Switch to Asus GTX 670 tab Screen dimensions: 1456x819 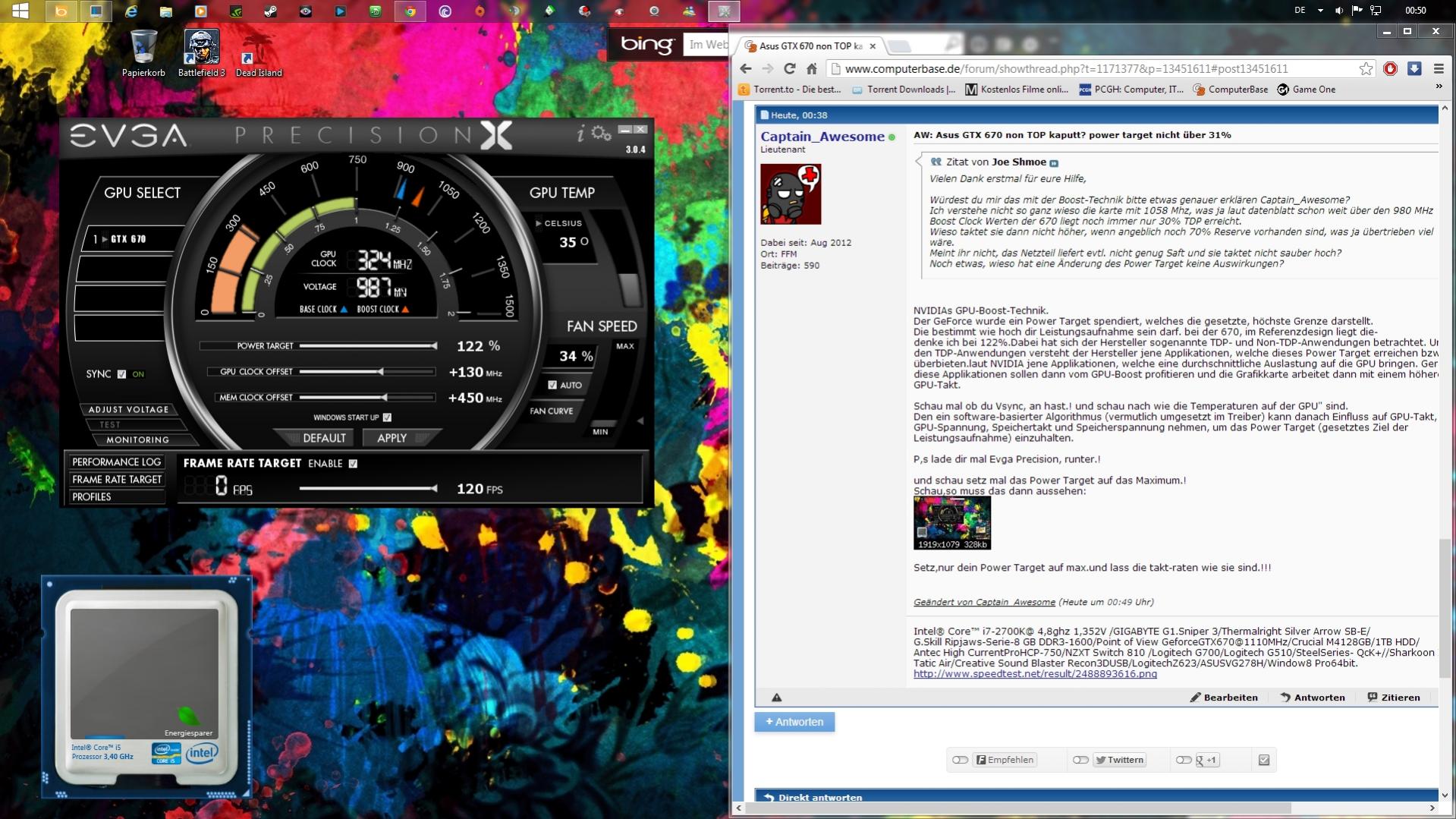pyautogui.click(x=810, y=46)
